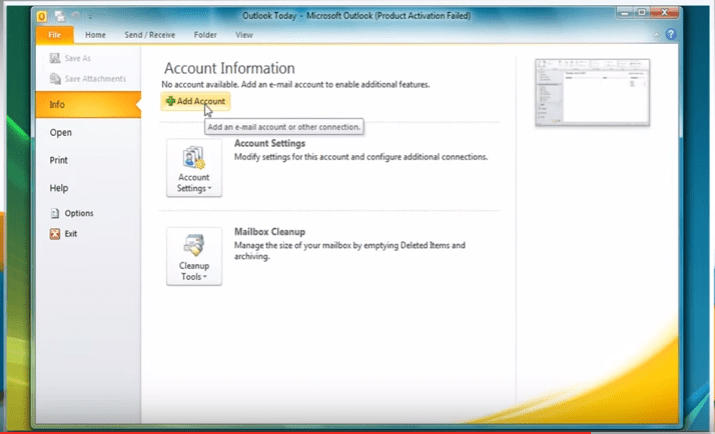Expand the Account Settings dropdown button
The height and width of the screenshot is (434, 715).
pos(194,168)
